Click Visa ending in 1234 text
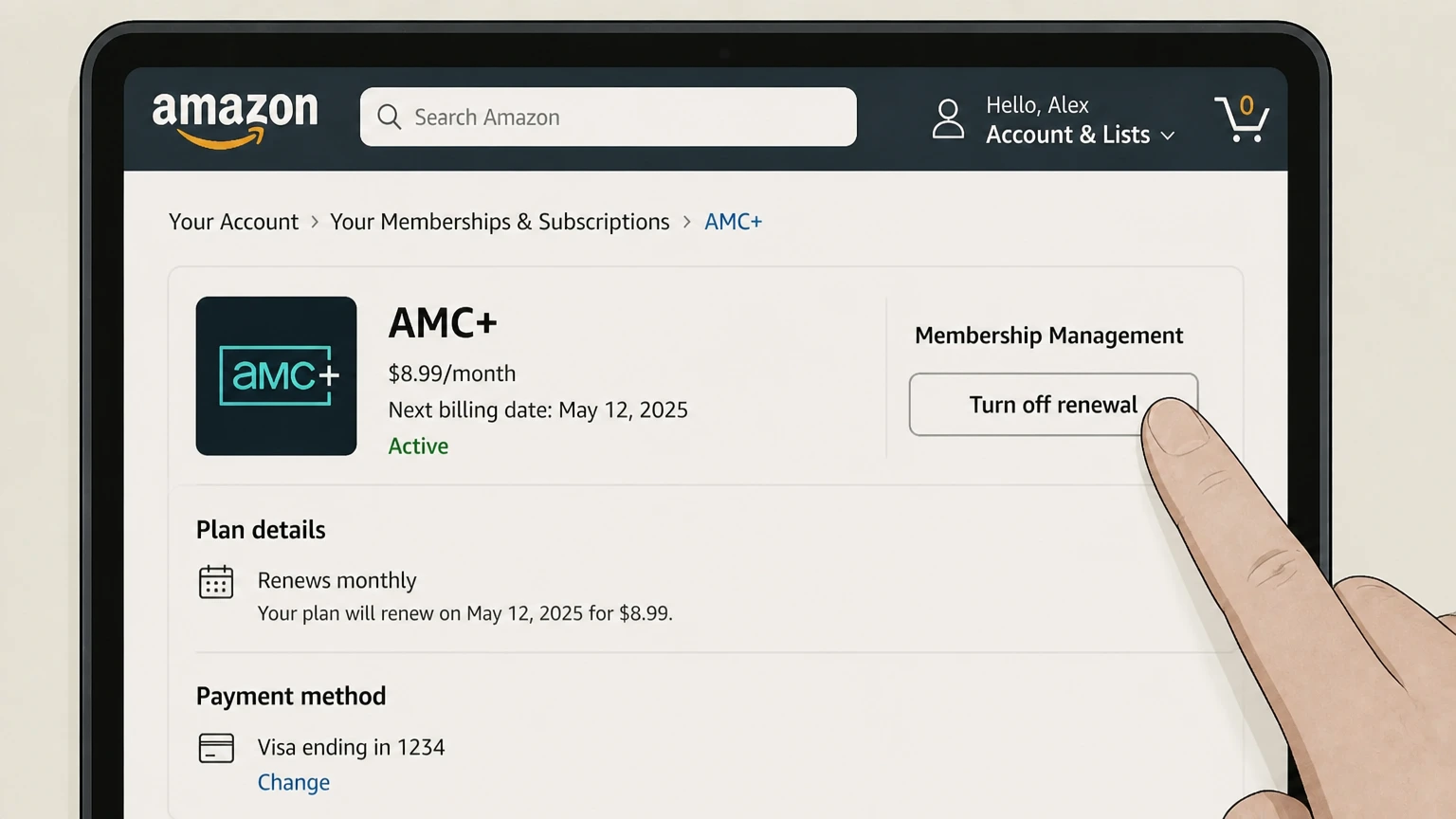1456x819 pixels. (x=351, y=748)
